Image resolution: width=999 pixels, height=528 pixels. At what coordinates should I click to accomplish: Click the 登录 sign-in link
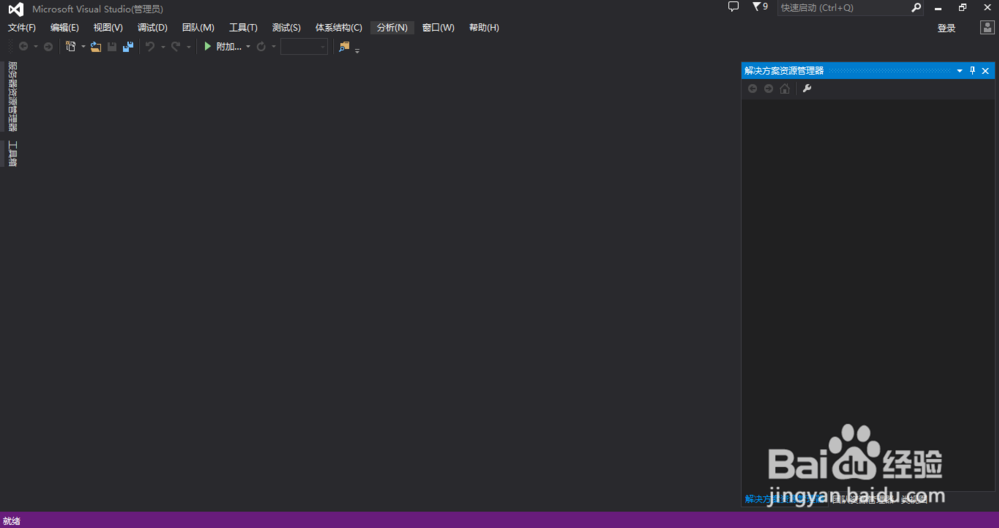pos(946,28)
